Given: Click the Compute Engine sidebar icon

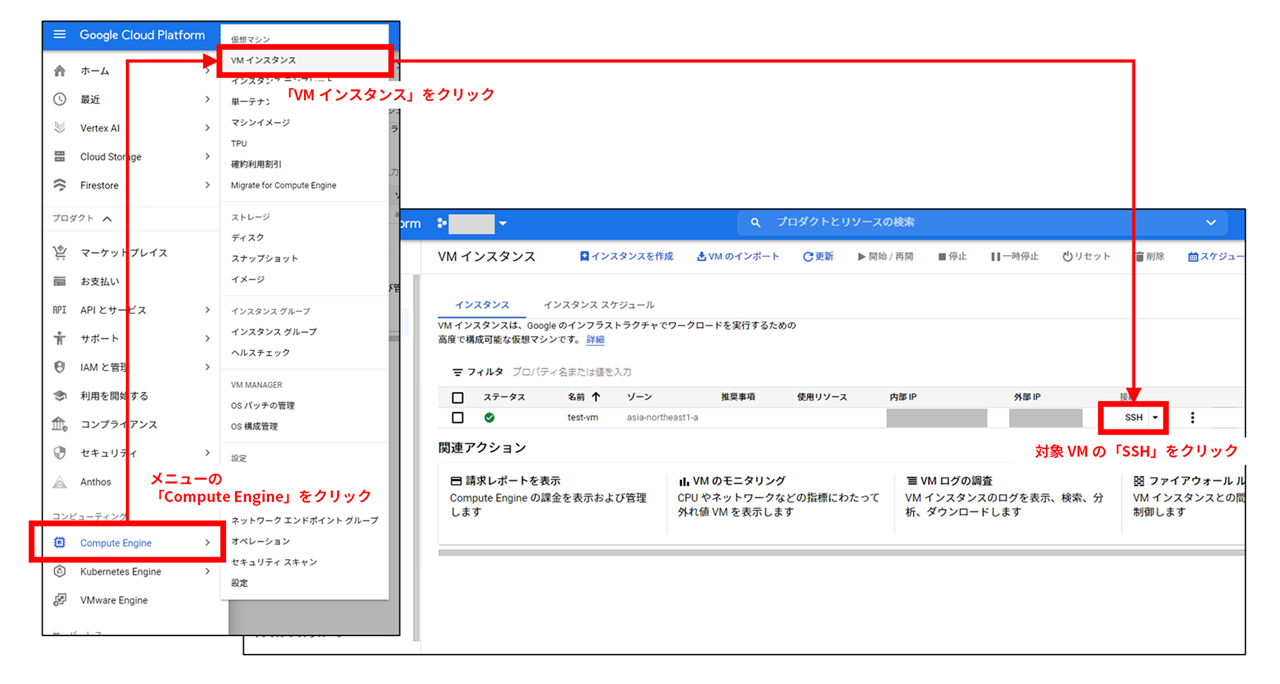Looking at the screenshot, I should point(61,543).
